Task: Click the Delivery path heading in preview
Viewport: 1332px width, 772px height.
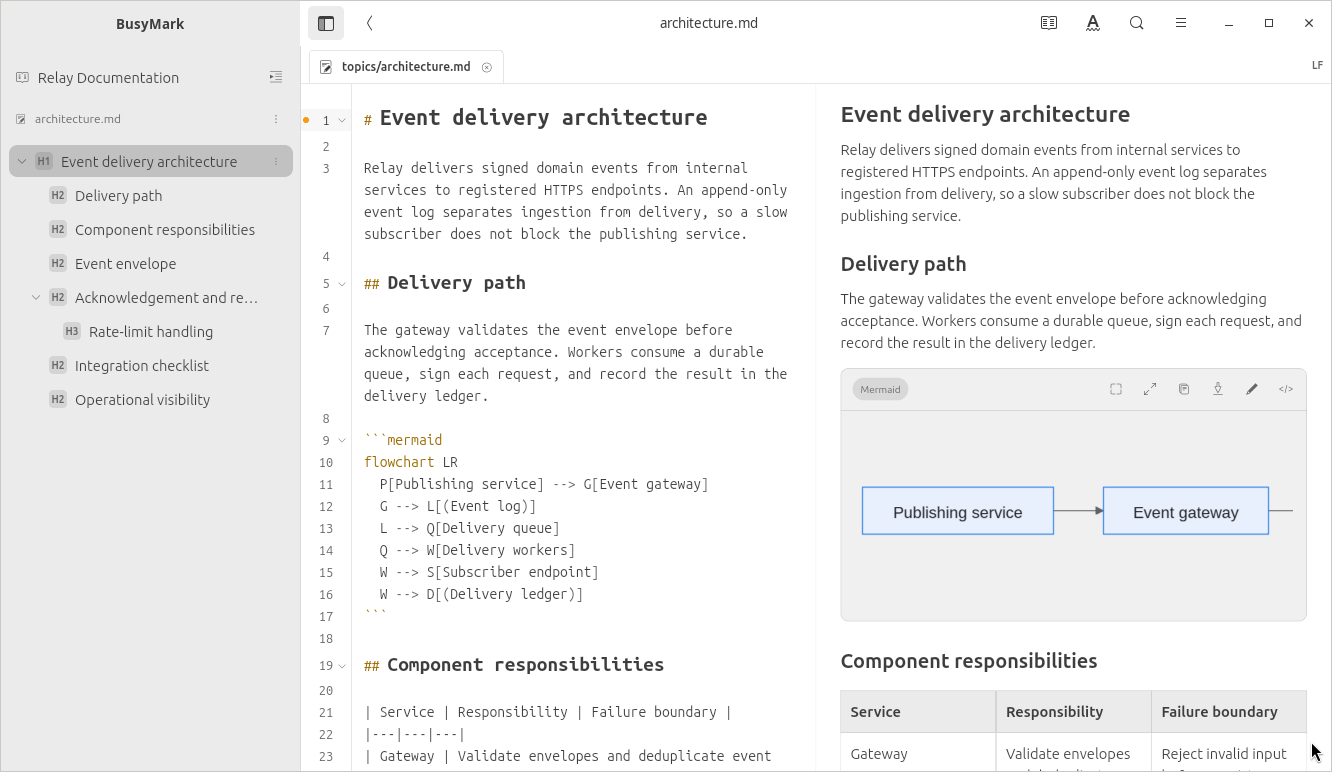Action: pos(903,264)
